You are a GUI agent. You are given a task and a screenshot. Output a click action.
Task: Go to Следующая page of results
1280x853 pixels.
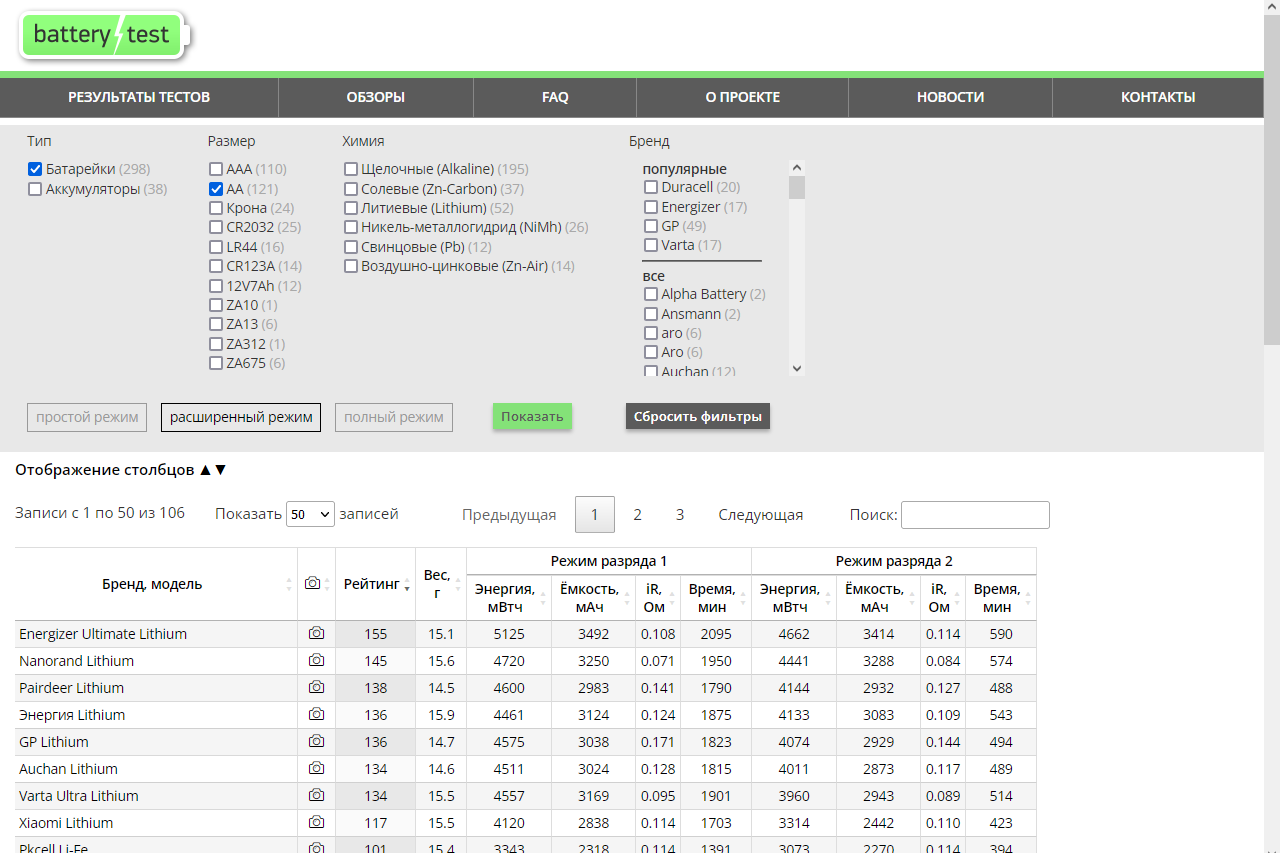tap(761, 515)
